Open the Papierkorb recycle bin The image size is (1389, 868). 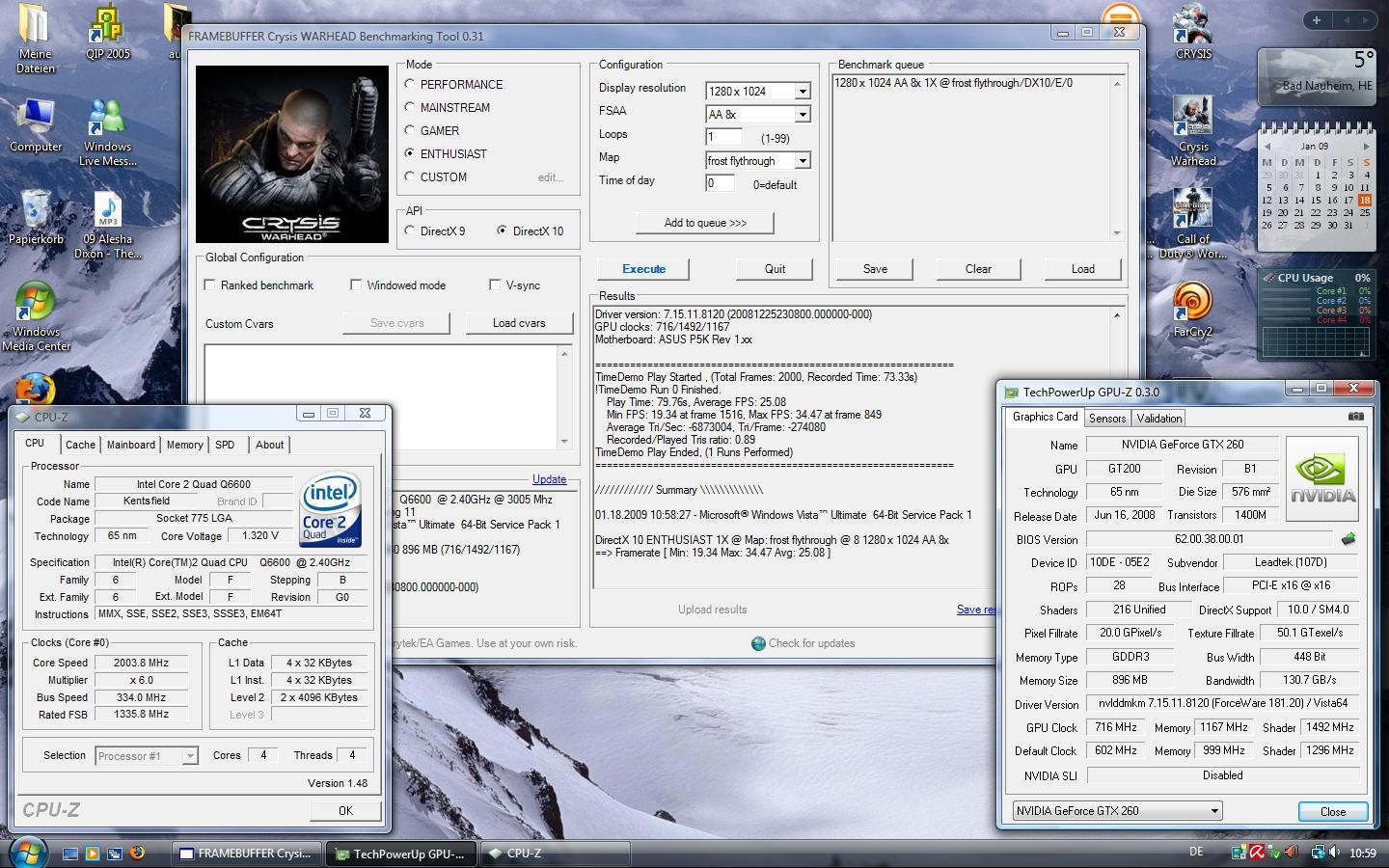[36, 217]
